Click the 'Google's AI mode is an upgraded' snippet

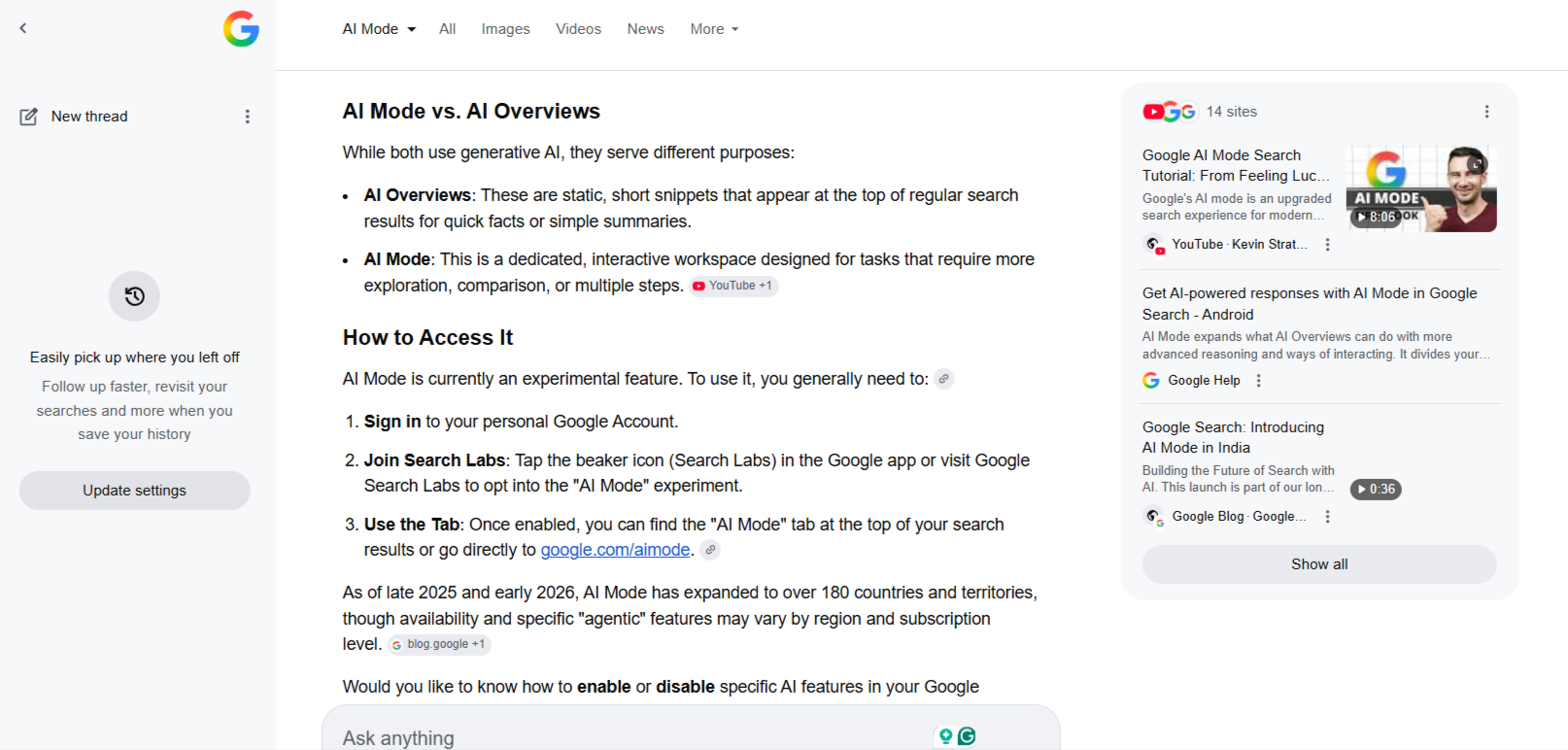(1237, 207)
